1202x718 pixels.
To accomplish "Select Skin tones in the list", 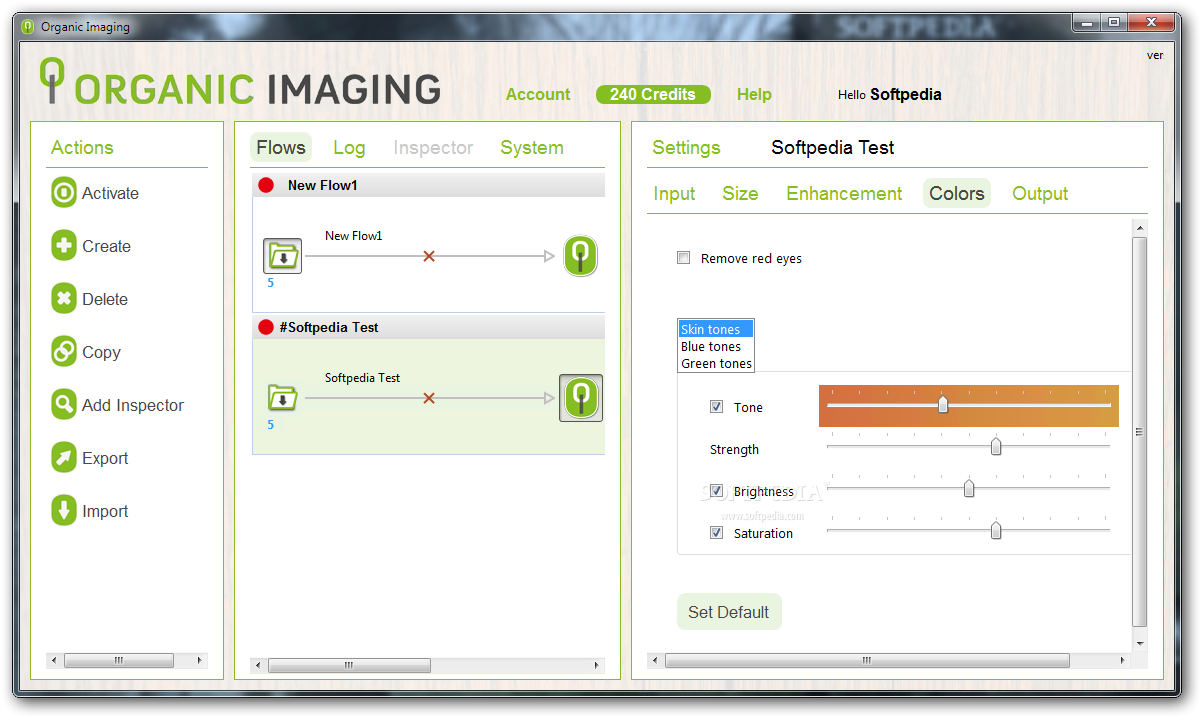I will [x=715, y=329].
